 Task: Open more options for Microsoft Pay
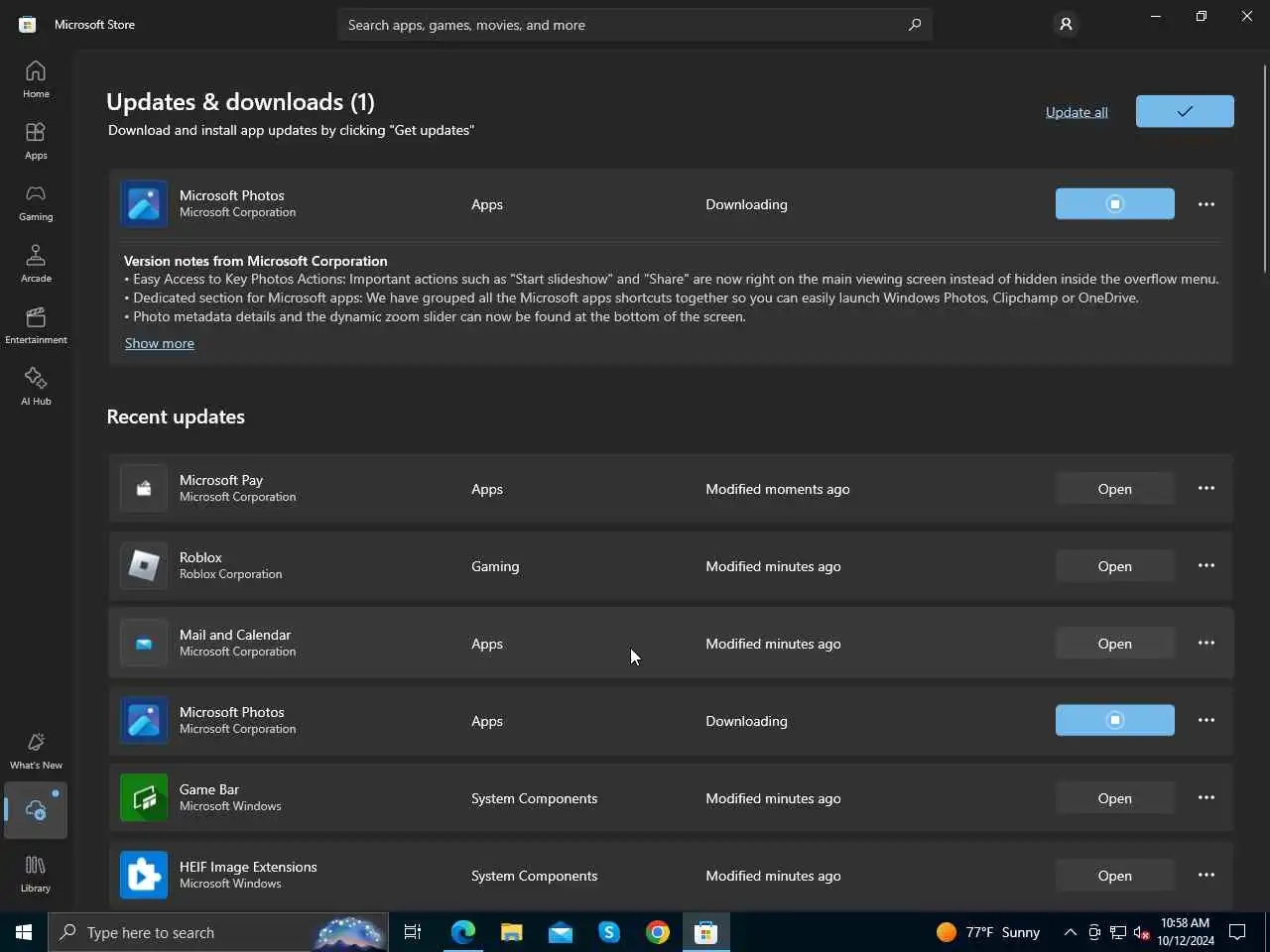pos(1206,489)
